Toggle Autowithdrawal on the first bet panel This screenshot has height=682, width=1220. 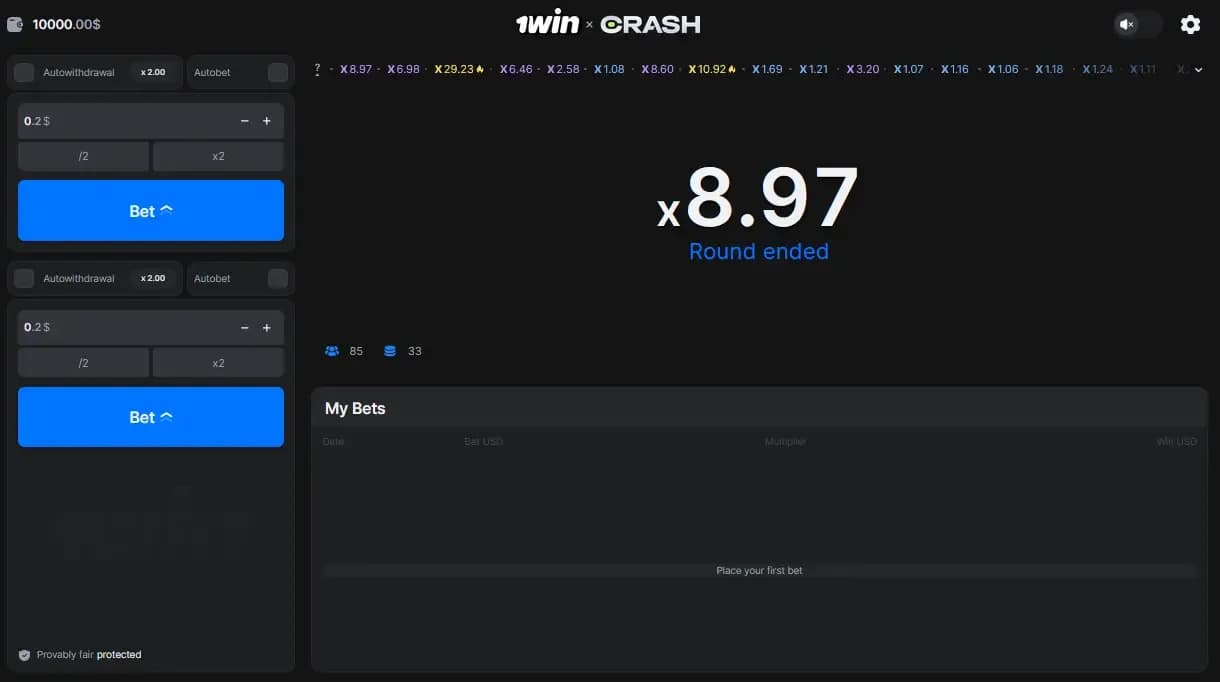pyautogui.click(x=23, y=72)
